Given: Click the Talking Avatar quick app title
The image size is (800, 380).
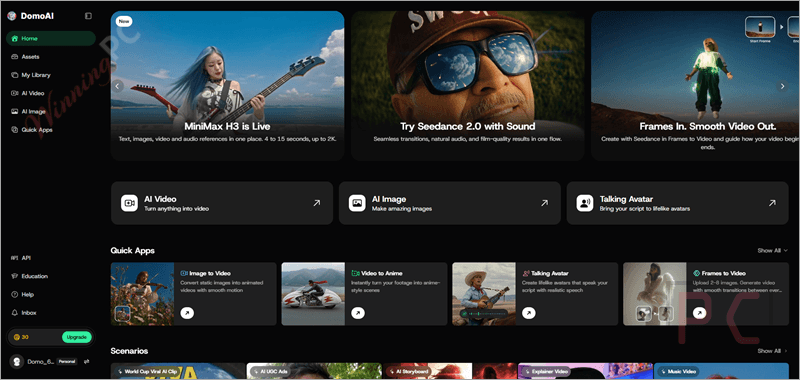Looking at the screenshot, I should click(x=550, y=273).
